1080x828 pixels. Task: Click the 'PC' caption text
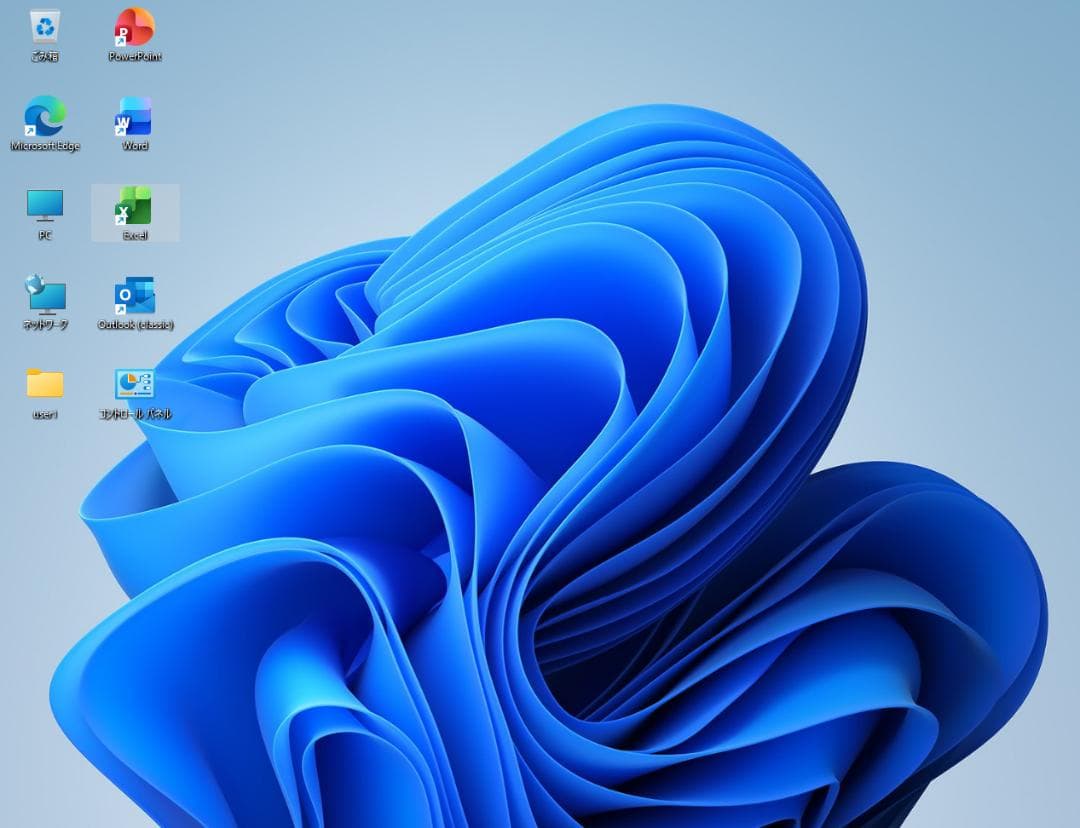tap(45, 236)
